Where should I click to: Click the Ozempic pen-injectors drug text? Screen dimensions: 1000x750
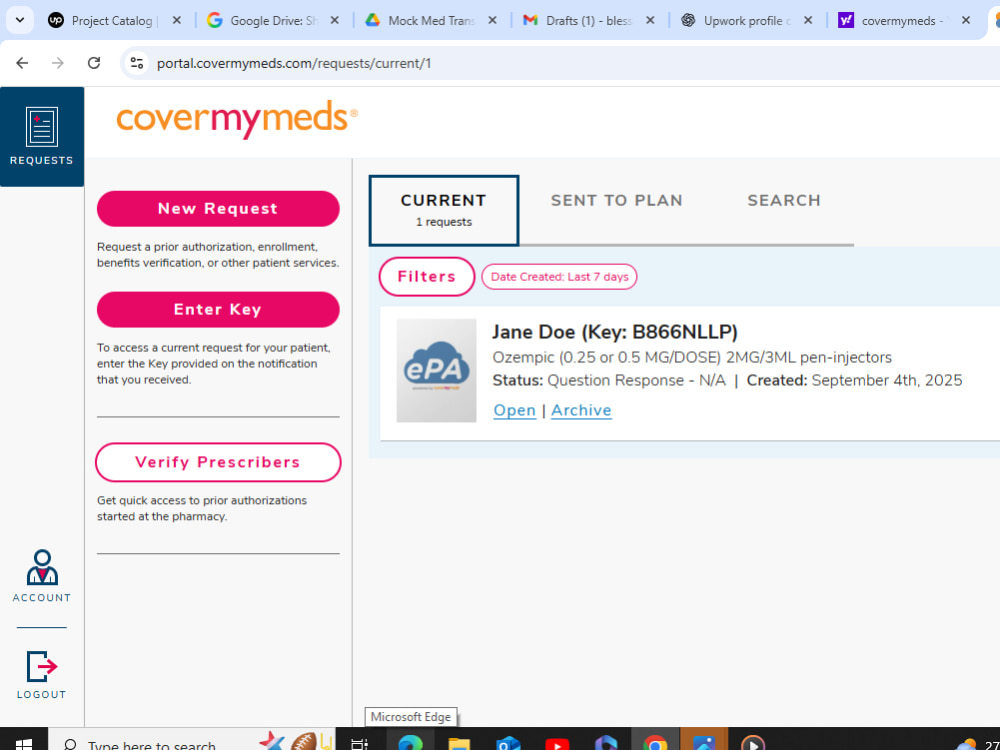point(692,357)
